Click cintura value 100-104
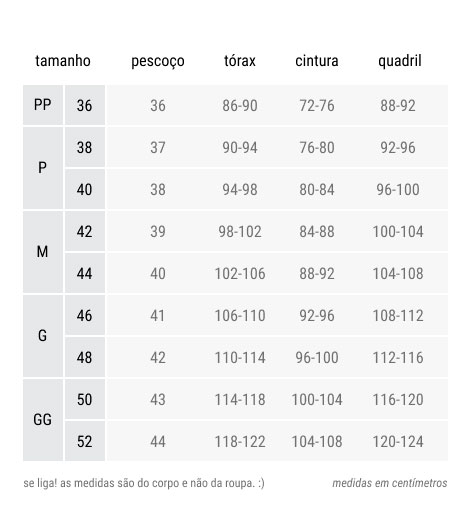The image size is (466, 530). pyautogui.click(x=317, y=400)
